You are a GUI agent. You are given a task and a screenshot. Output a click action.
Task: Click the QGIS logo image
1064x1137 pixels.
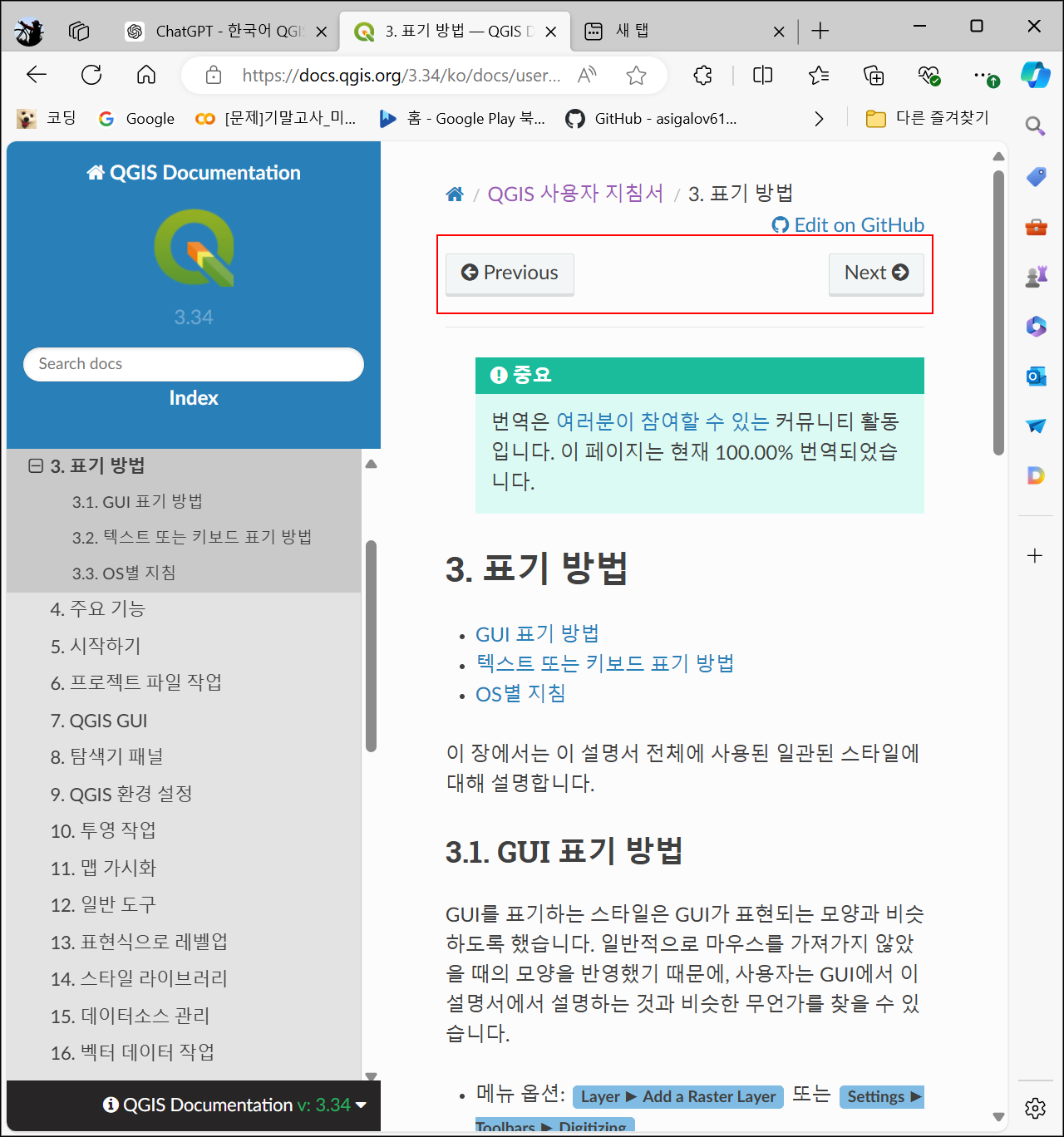click(x=194, y=249)
